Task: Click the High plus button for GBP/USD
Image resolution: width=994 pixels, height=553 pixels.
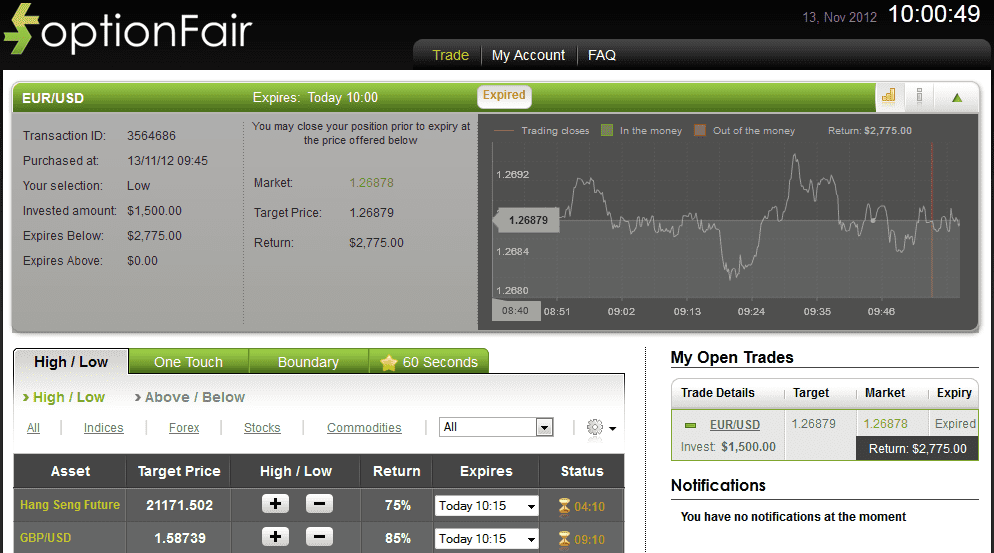Action: (x=275, y=537)
